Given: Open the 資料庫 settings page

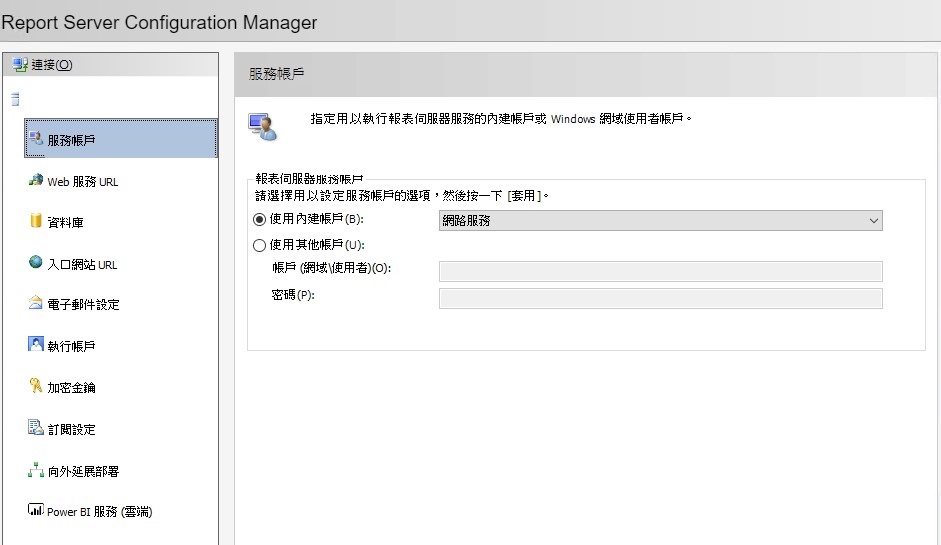Looking at the screenshot, I should [x=65, y=223].
